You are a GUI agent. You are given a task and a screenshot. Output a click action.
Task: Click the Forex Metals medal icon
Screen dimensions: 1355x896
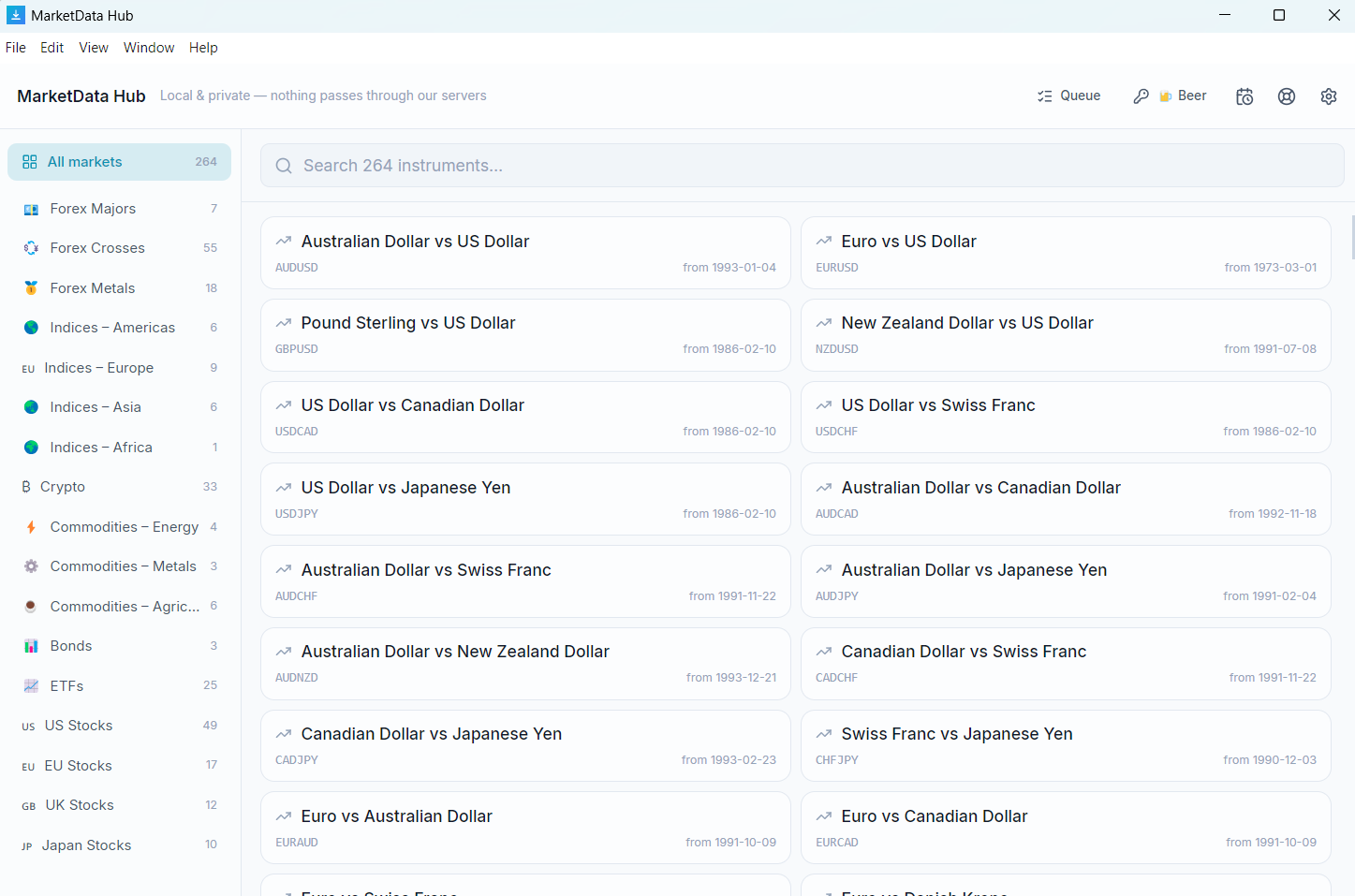31,288
